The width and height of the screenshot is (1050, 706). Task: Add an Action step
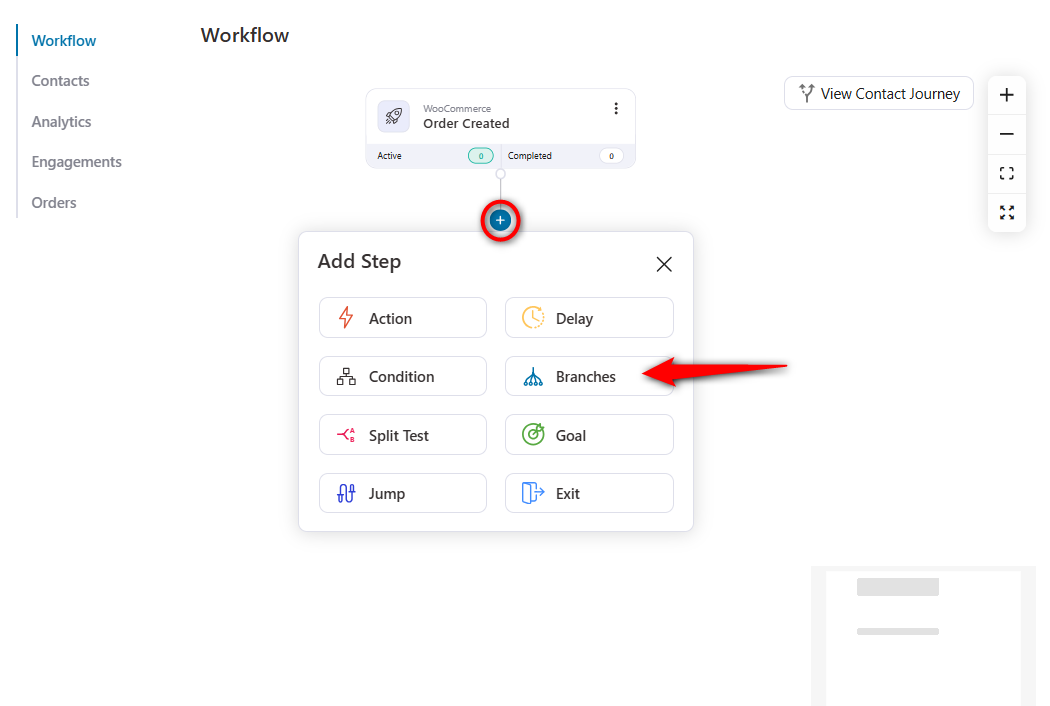point(403,317)
